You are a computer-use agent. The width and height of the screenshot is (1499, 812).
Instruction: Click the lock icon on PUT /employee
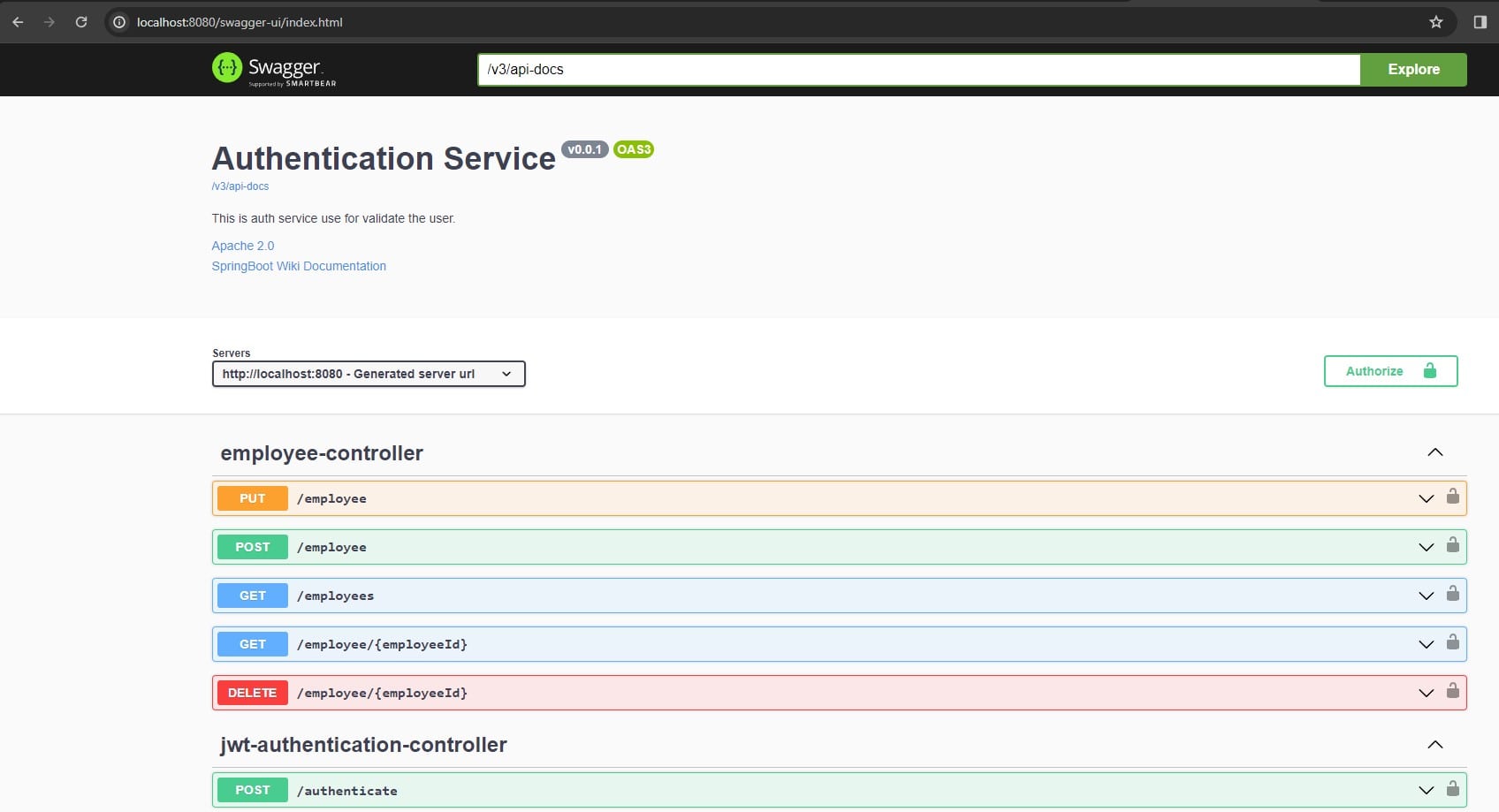[1452, 497]
